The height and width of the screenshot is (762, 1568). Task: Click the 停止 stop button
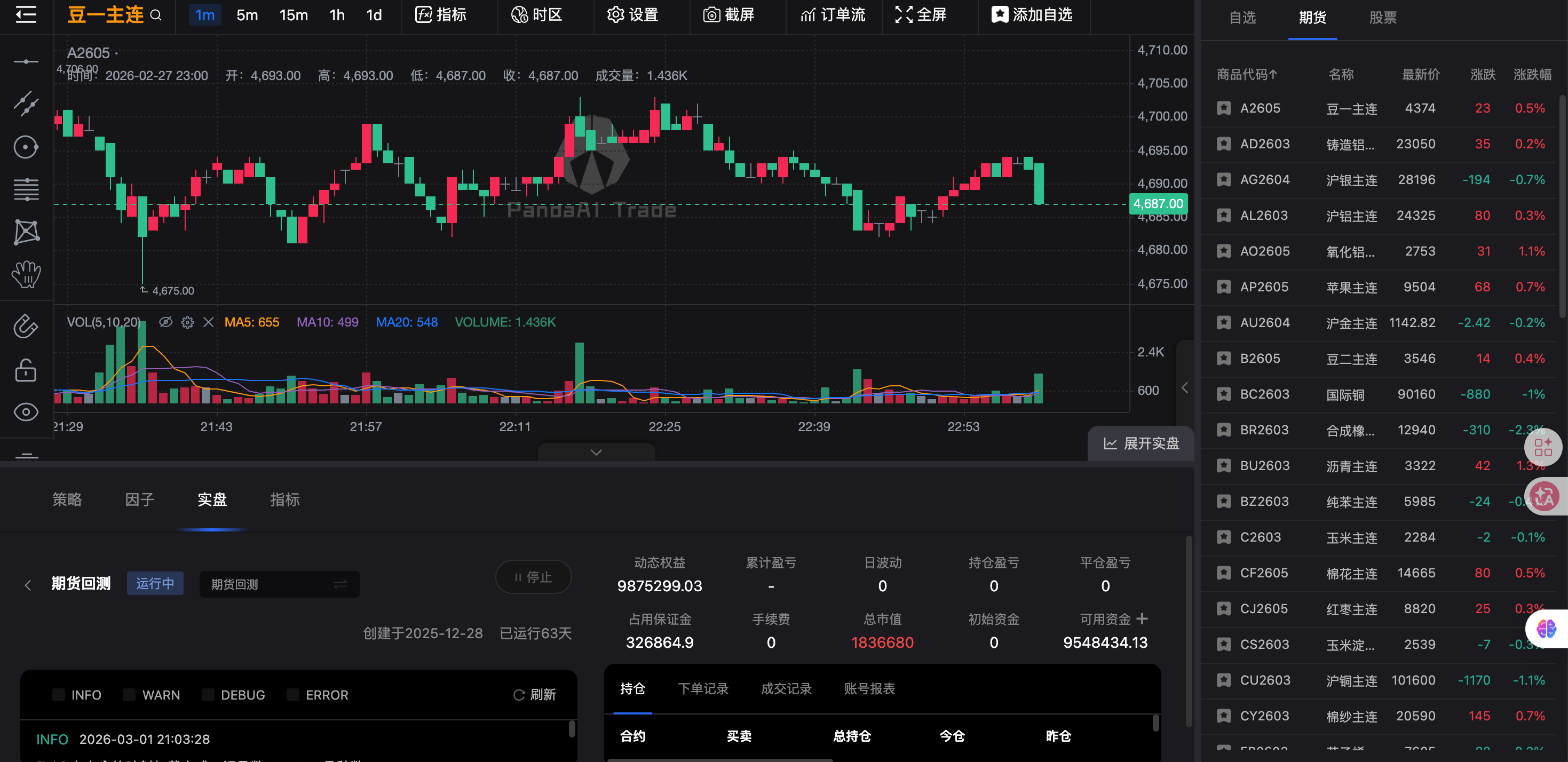533,577
